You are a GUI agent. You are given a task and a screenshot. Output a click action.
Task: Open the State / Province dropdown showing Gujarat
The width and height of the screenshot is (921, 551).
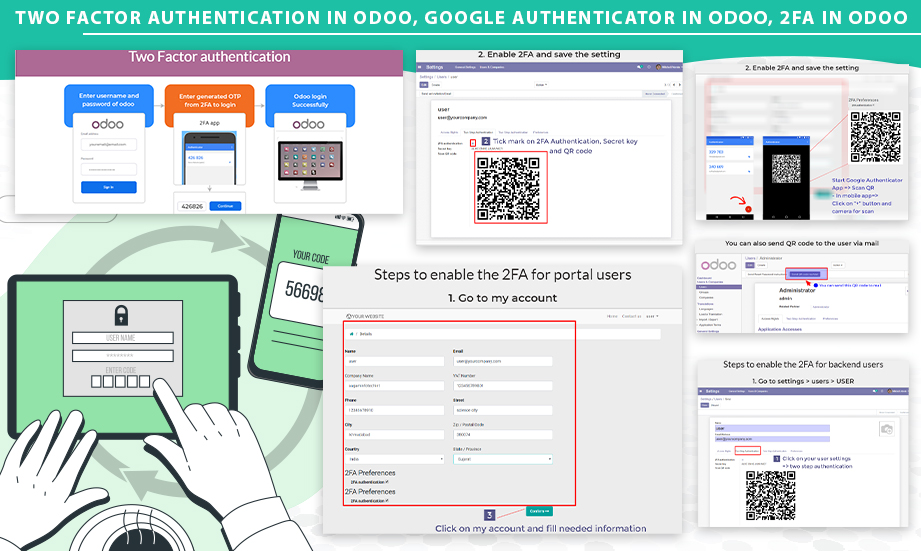502,459
